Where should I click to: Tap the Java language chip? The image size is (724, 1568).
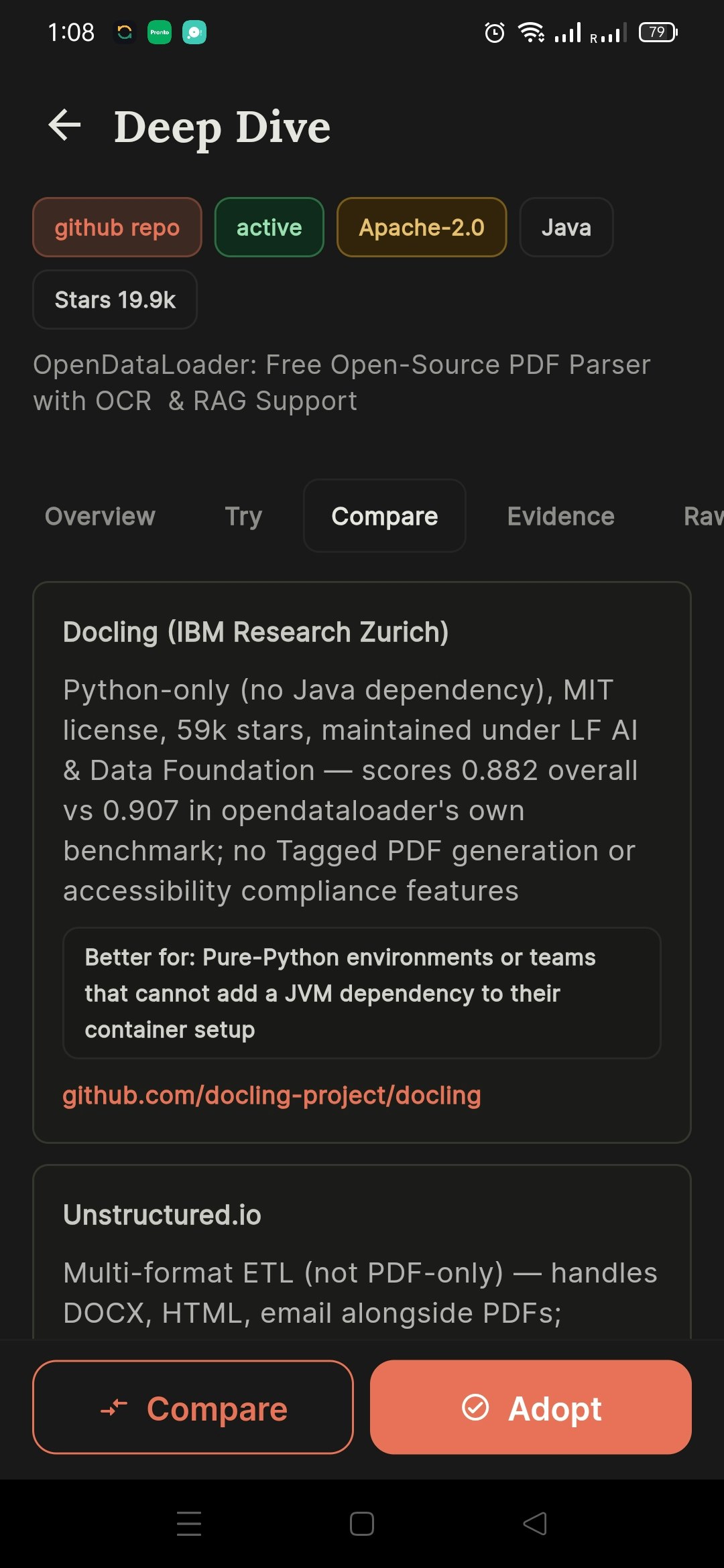tap(566, 227)
